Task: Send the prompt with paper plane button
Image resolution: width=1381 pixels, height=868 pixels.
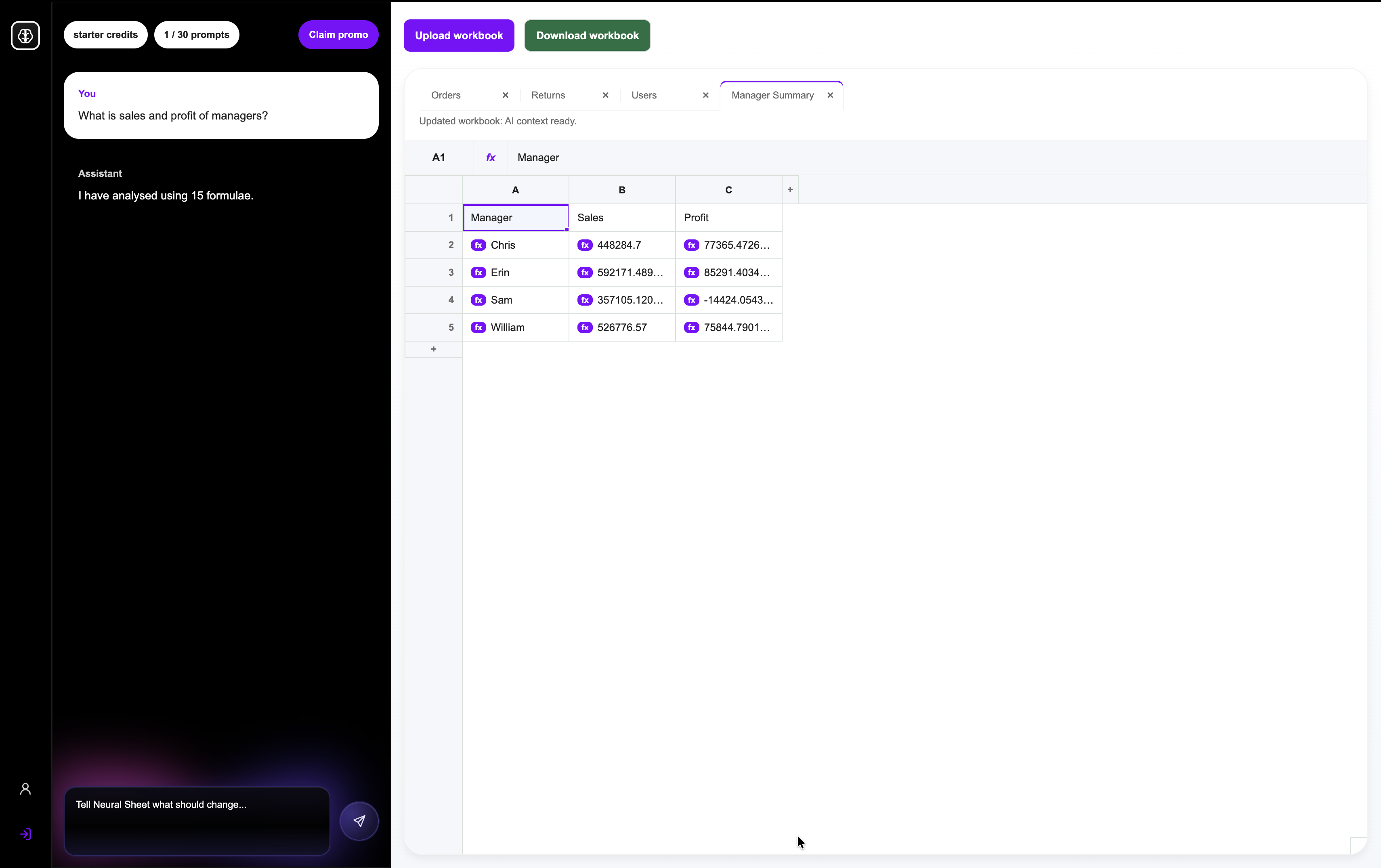Action: tap(359, 821)
